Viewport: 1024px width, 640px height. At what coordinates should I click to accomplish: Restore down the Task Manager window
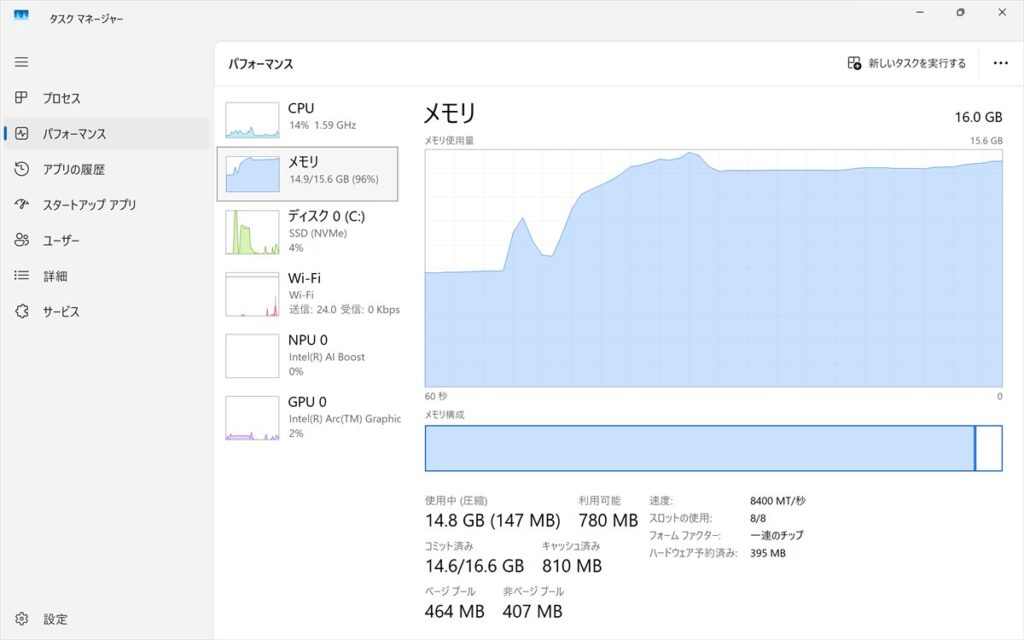tap(960, 12)
